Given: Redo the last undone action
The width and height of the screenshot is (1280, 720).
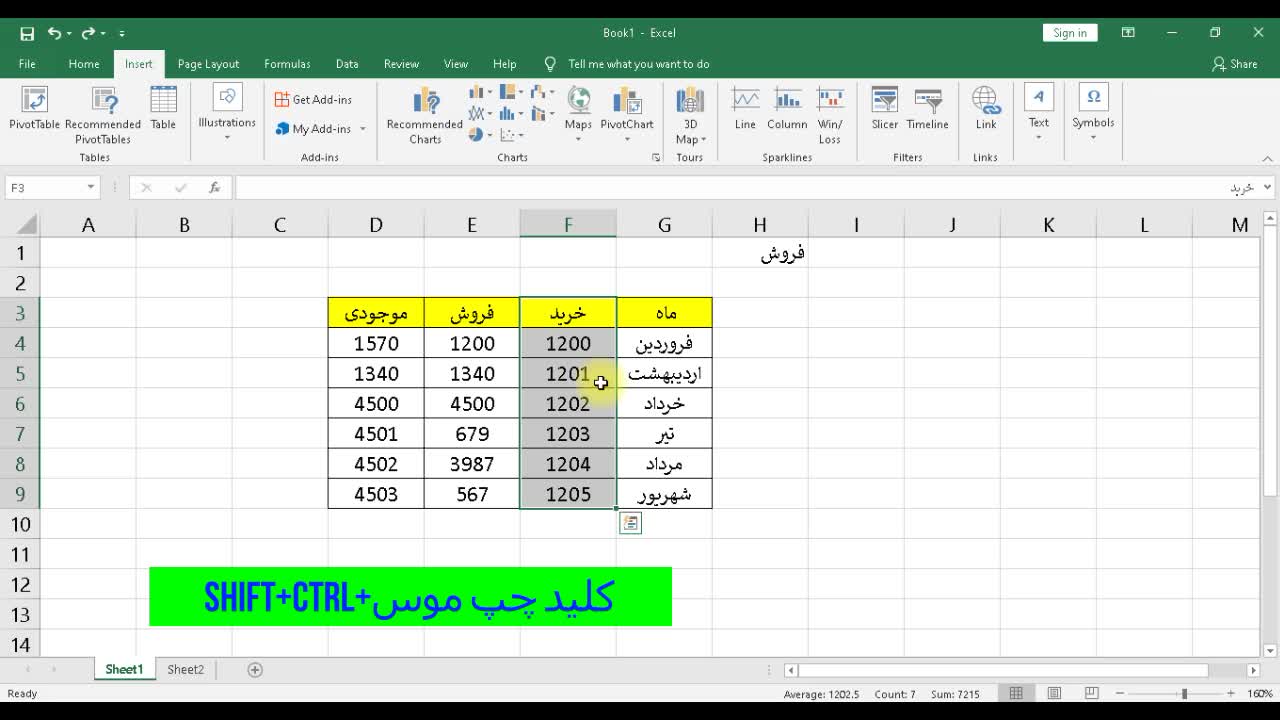Looking at the screenshot, I should [x=87, y=33].
